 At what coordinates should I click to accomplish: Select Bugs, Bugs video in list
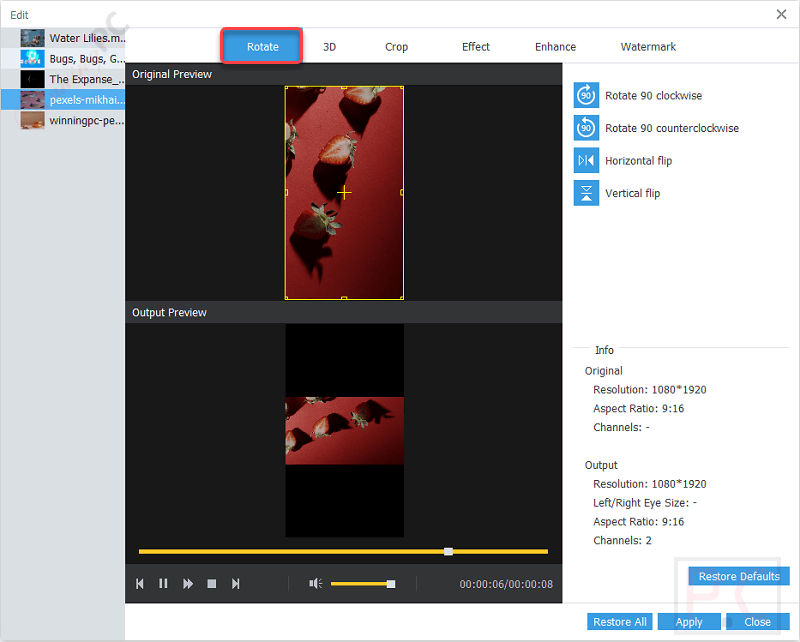[x=63, y=59]
